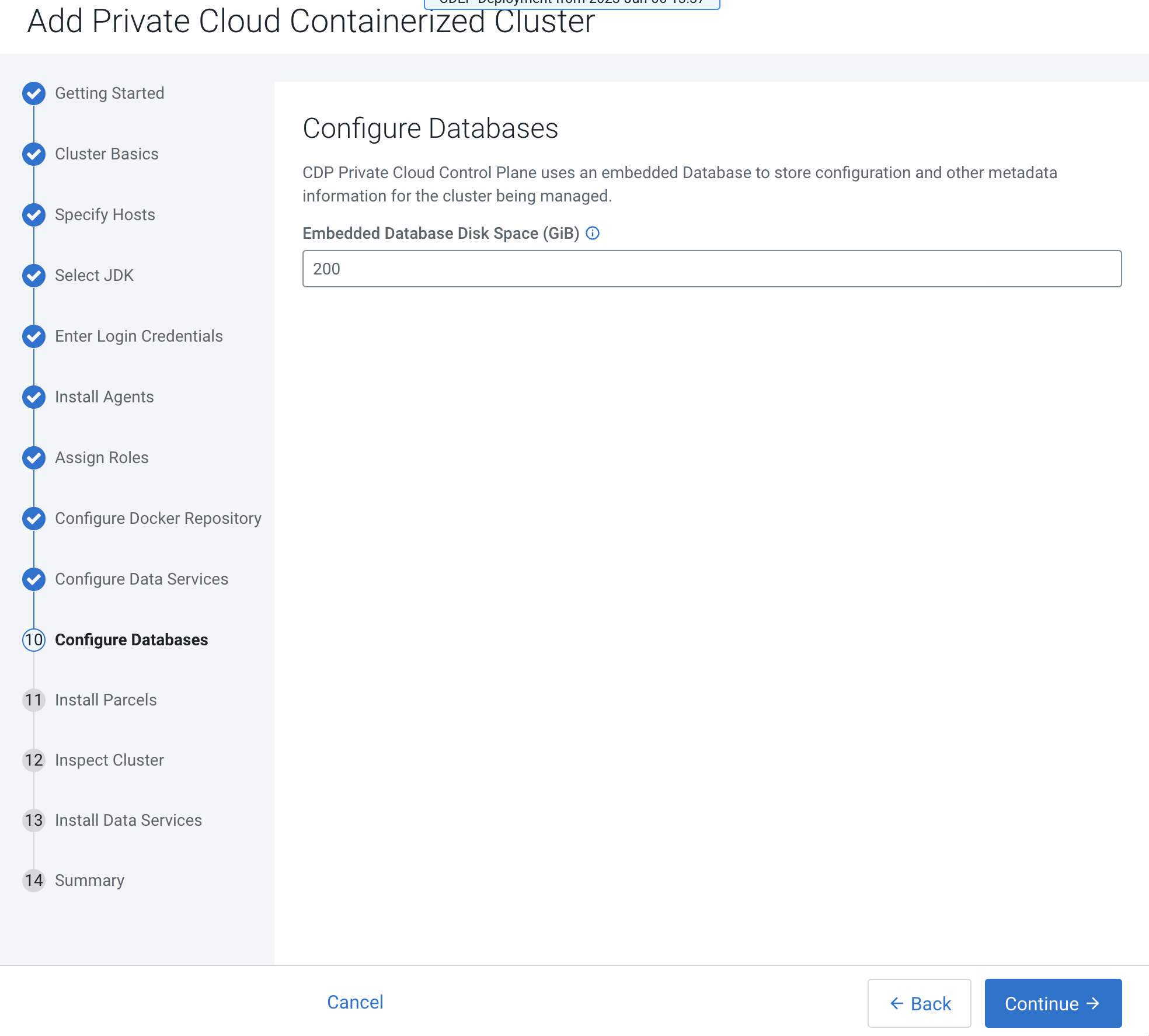Click the Cluster Basics completed step icon
Viewport: 1149px width, 1036px height.
pyautogui.click(x=34, y=154)
